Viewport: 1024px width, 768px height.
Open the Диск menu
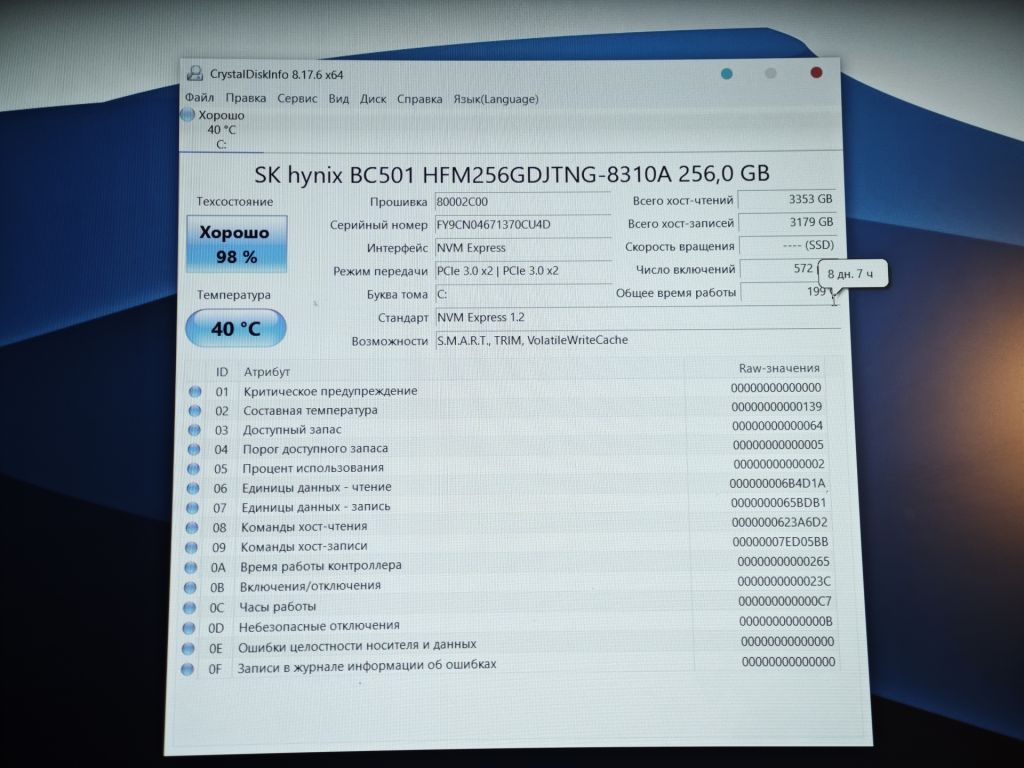373,99
